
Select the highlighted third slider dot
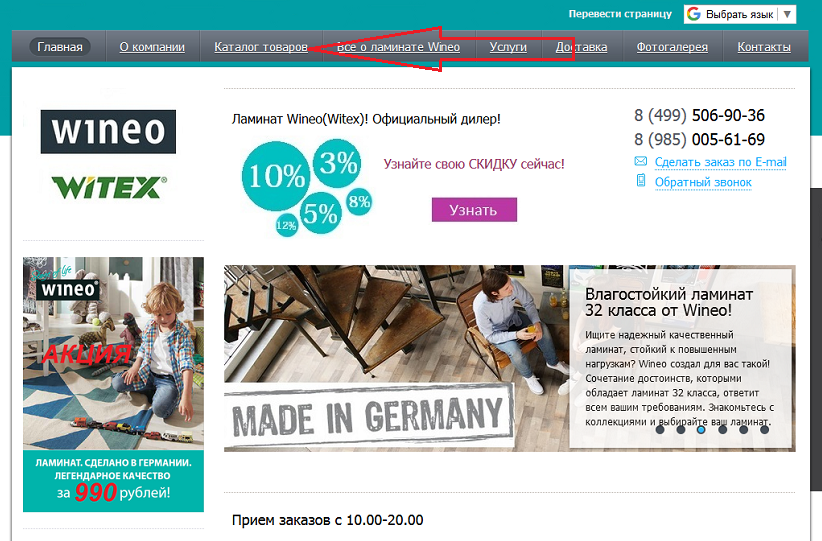701,429
